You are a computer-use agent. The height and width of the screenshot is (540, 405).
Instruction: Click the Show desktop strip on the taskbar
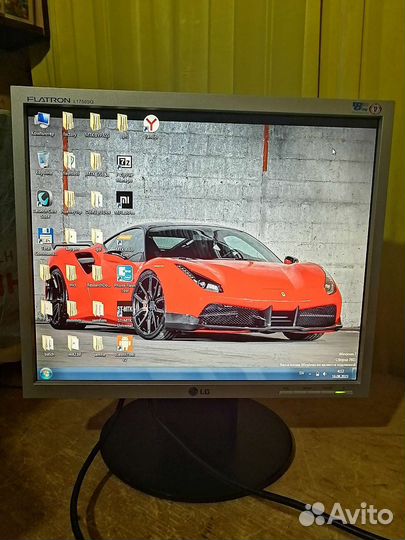(354, 374)
